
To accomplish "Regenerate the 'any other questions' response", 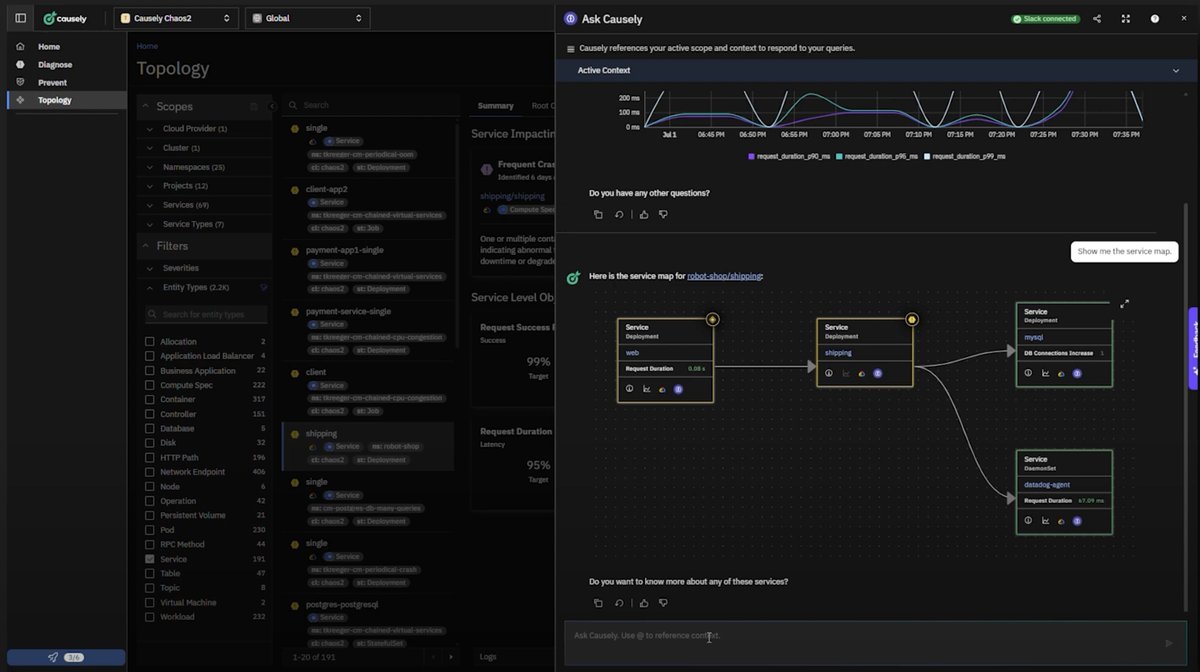I will click(619, 214).
